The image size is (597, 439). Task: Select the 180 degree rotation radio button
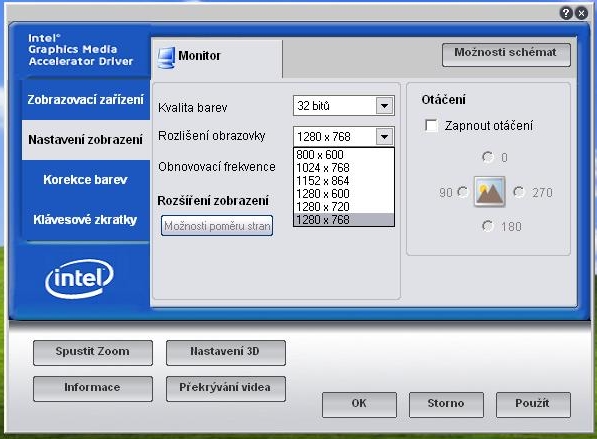coord(488,226)
